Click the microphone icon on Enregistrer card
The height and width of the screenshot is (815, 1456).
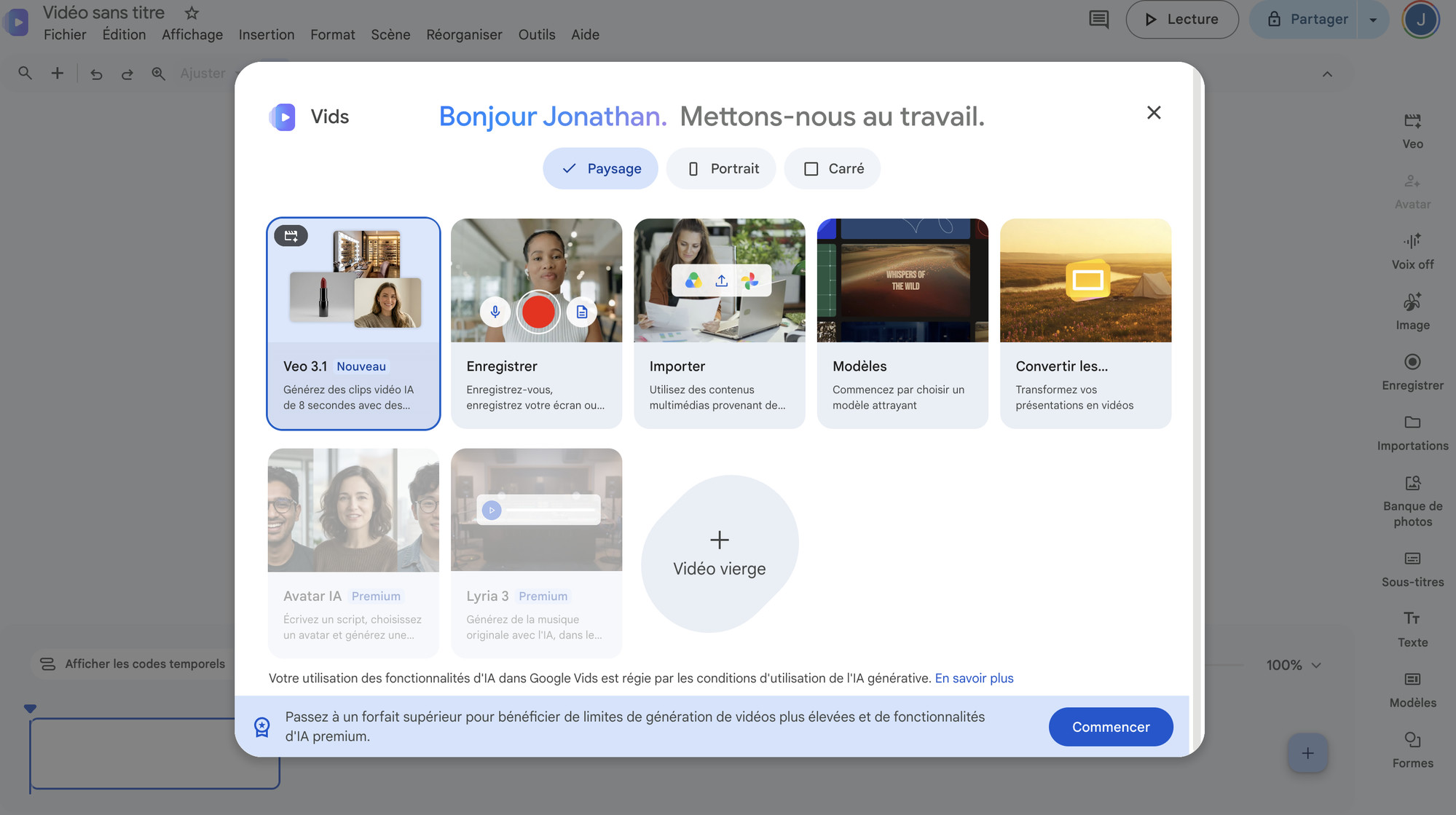pos(495,312)
